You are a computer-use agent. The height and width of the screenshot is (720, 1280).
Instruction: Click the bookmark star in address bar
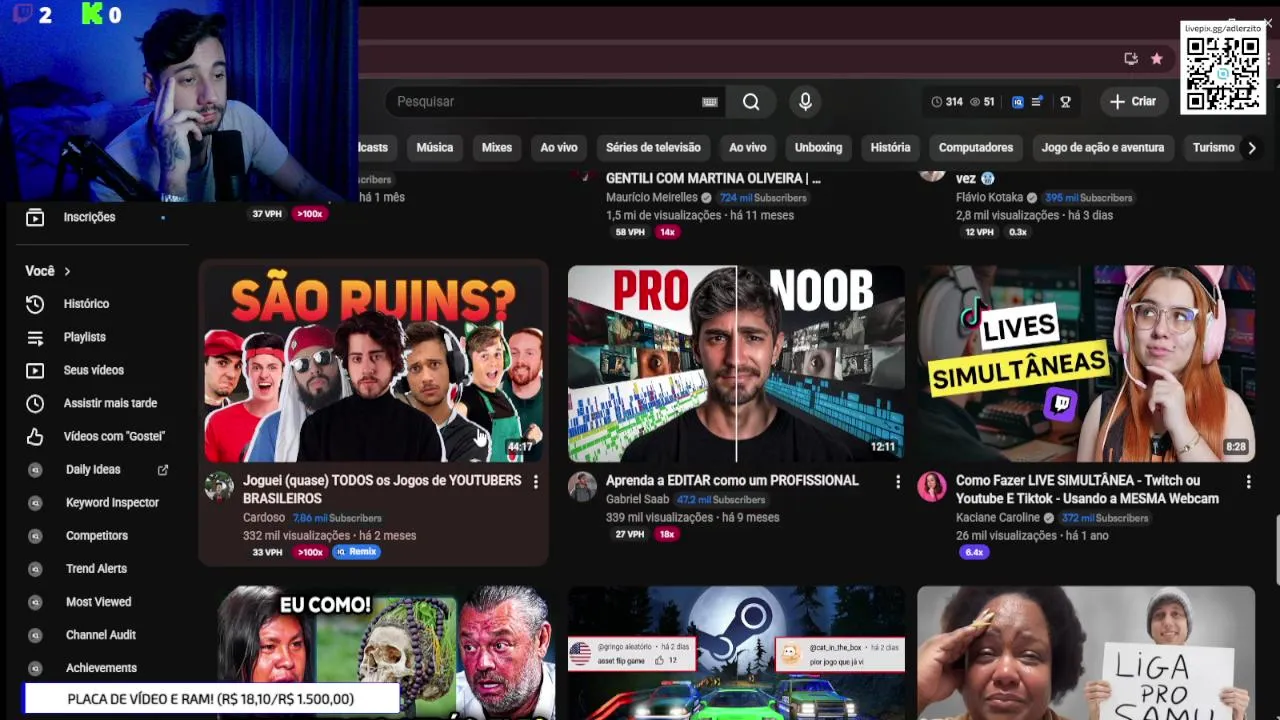1157,58
